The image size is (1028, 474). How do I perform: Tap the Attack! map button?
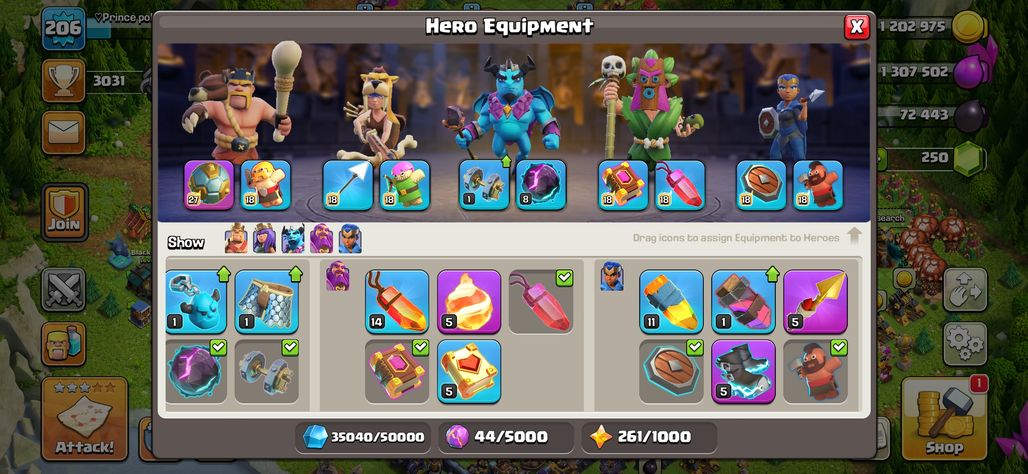coord(85,419)
